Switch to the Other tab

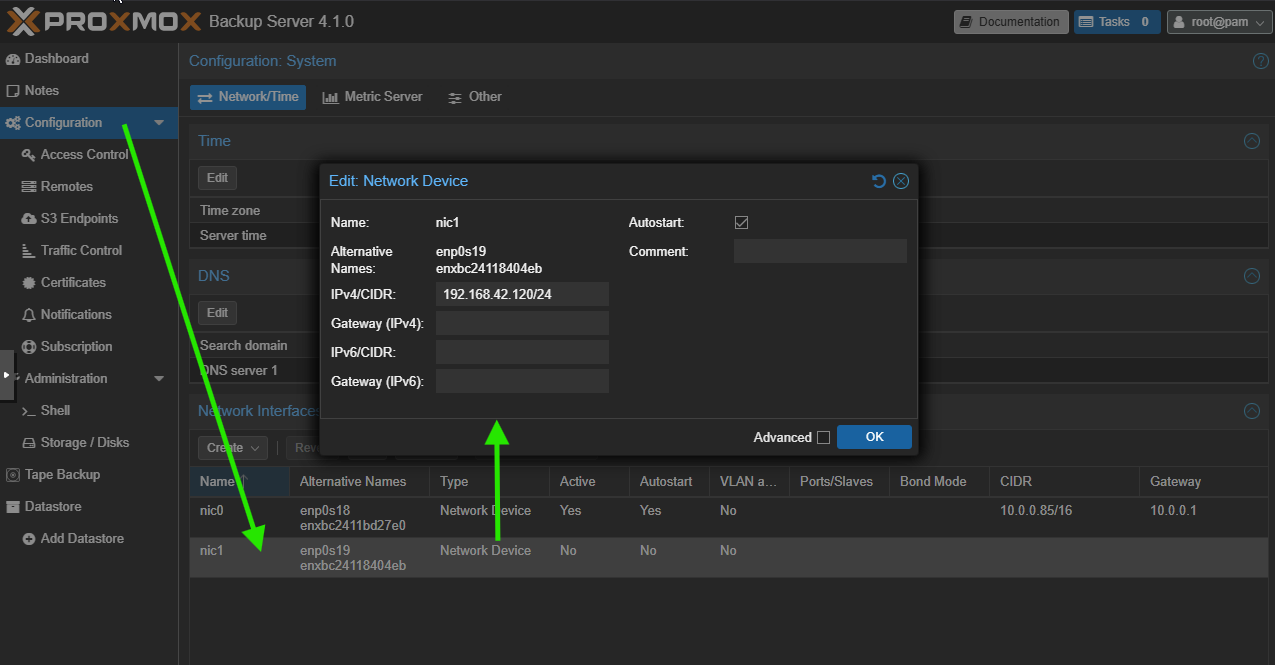[x=475, y=97]
